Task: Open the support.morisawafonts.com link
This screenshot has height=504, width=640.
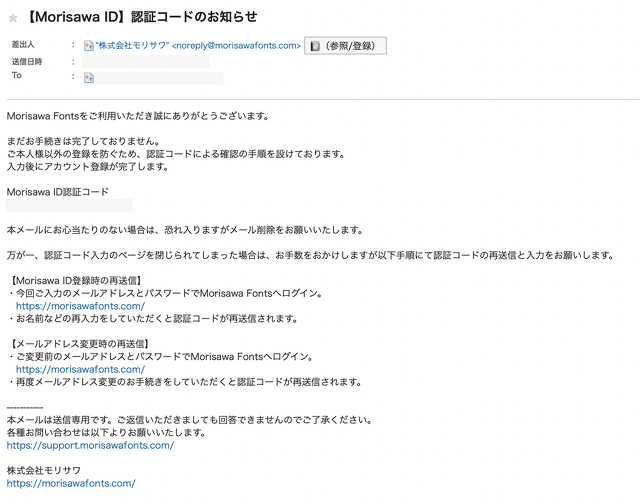Action: pyautogui.click(x=90, y=445)
